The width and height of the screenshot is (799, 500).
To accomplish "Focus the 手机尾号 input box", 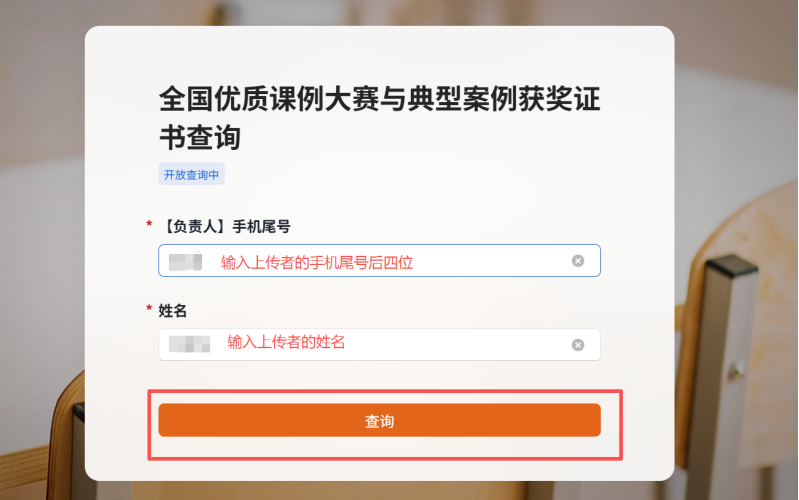I will pos(490,261).
